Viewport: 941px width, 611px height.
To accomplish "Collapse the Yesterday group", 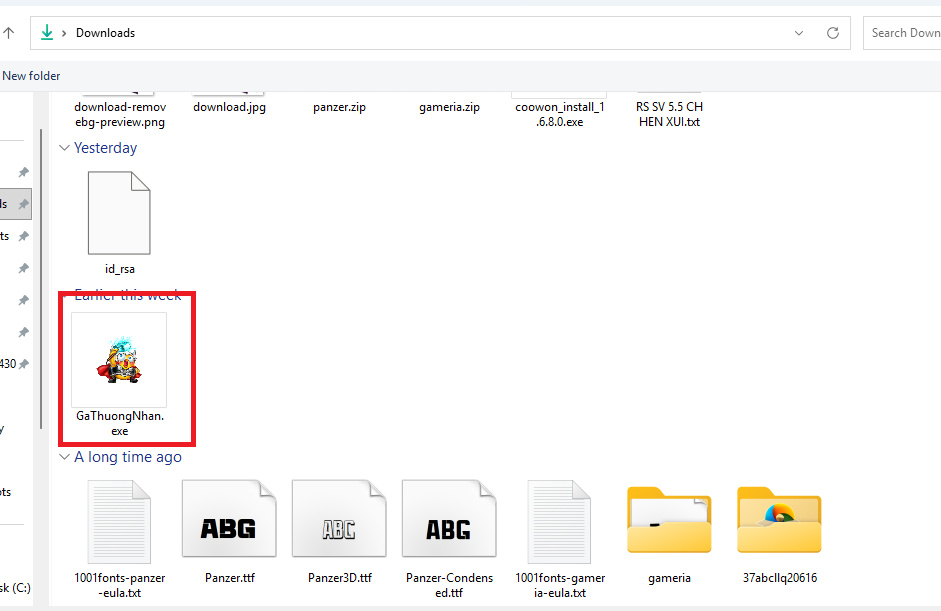I will tap(65, 148).
